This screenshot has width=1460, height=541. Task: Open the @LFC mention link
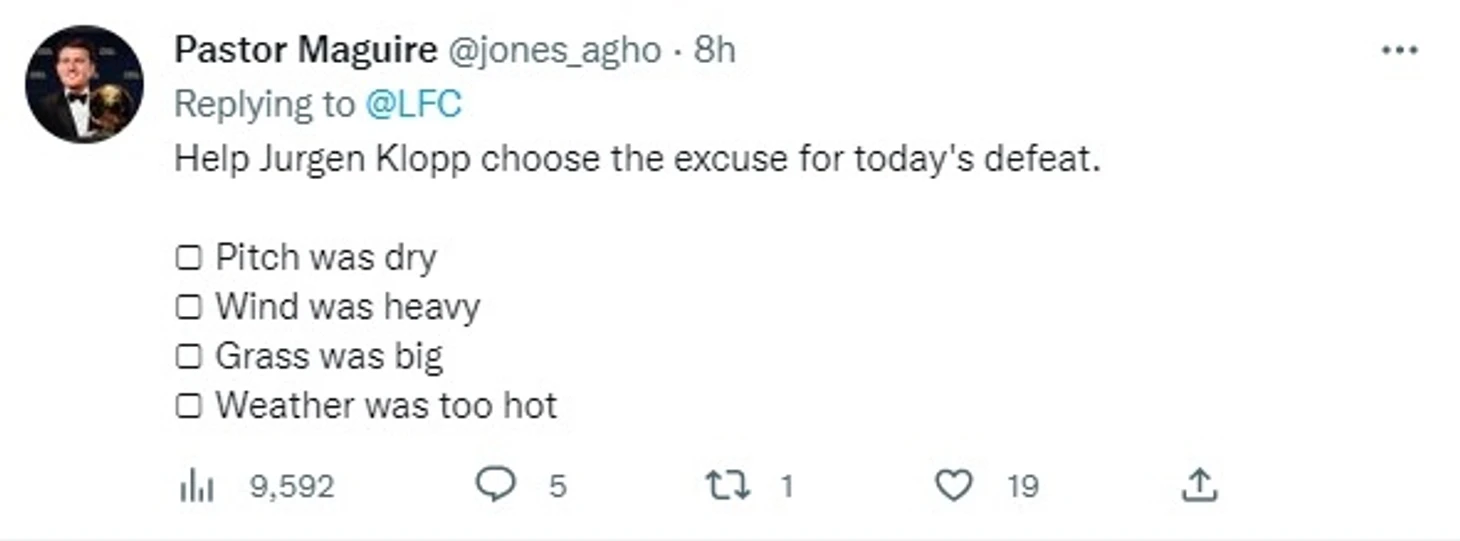(x=413, y=104)
